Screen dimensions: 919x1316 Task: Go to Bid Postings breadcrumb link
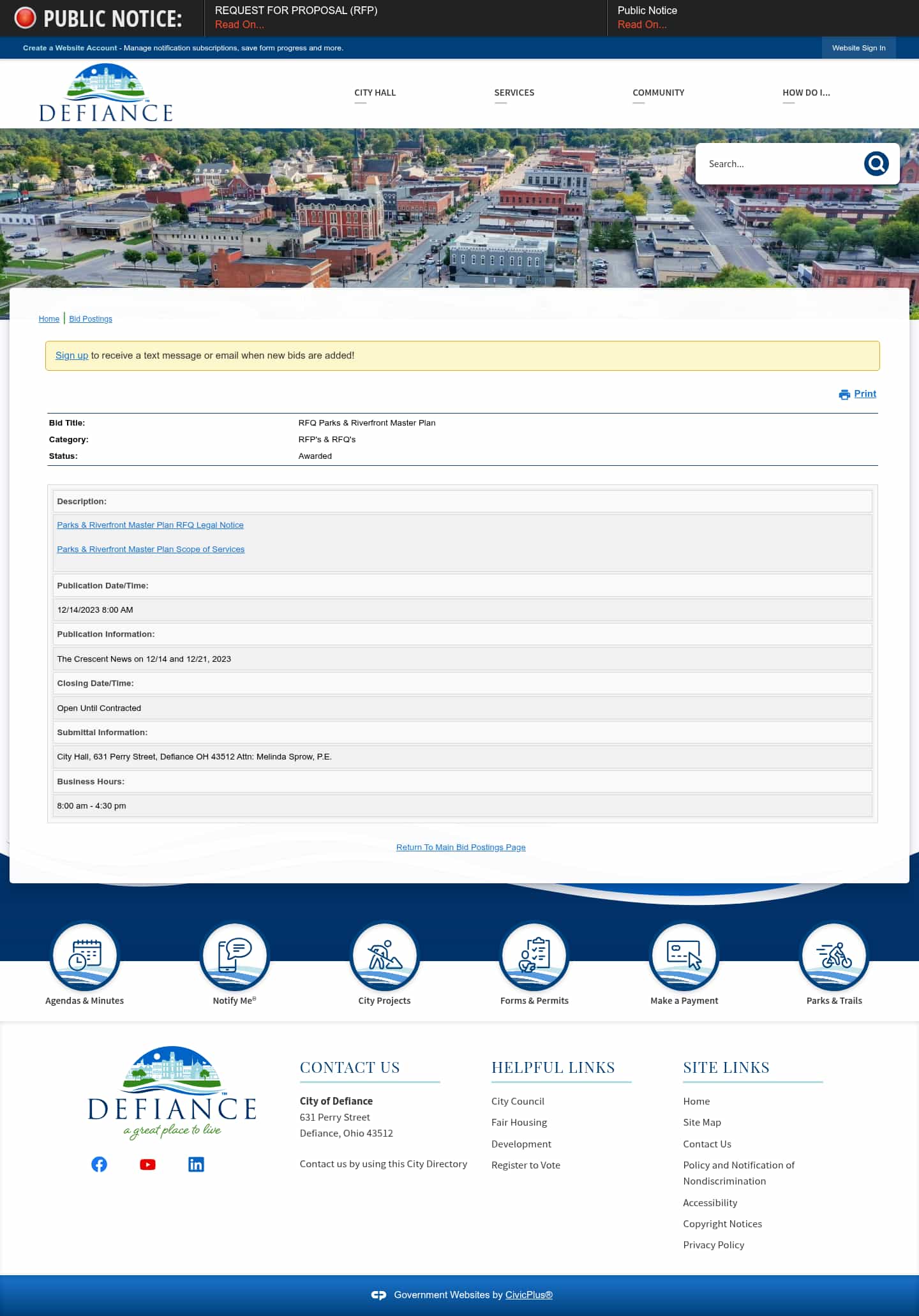click(91, 319)
